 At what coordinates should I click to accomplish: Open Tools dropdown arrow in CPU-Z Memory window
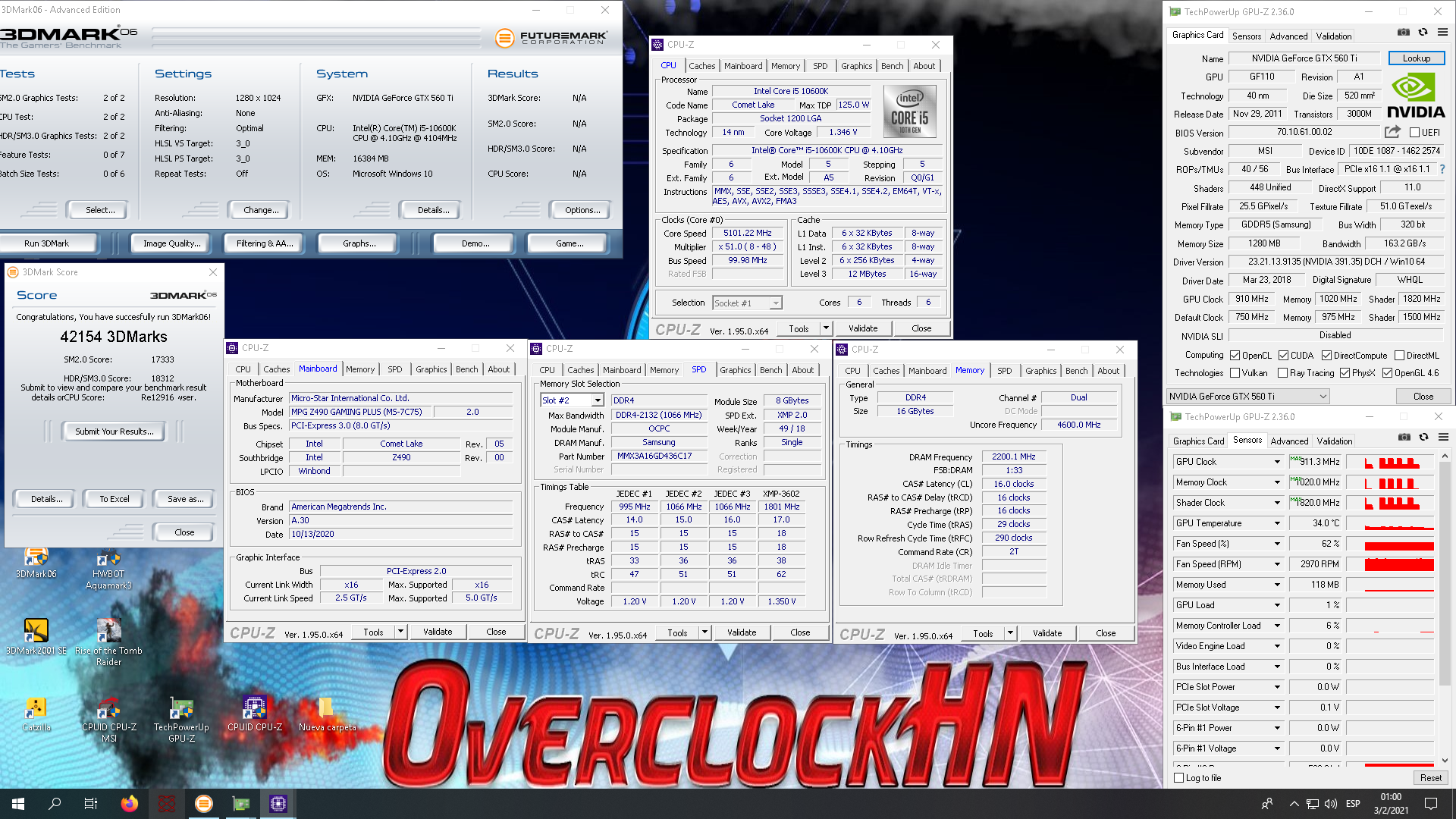(x=1010, y=633)
